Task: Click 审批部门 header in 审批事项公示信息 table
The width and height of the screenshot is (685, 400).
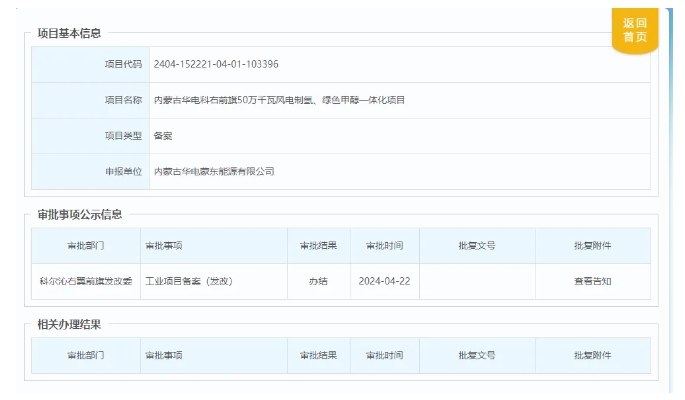Action: pos(85,245)
